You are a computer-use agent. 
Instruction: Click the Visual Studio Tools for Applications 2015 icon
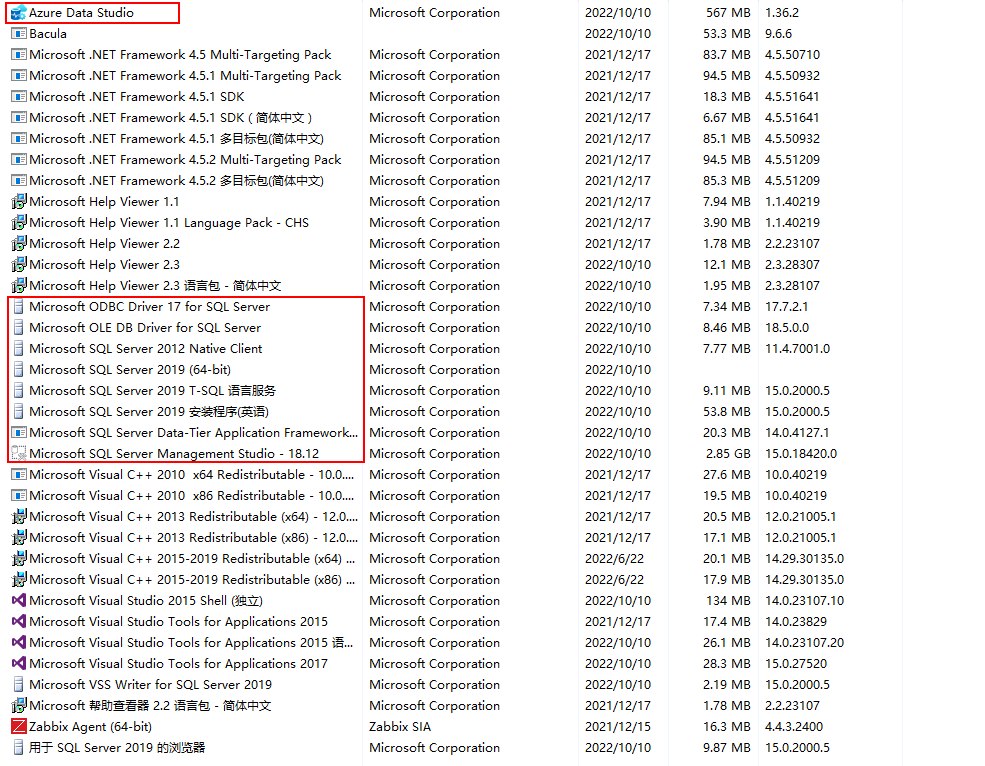point(19,621)
